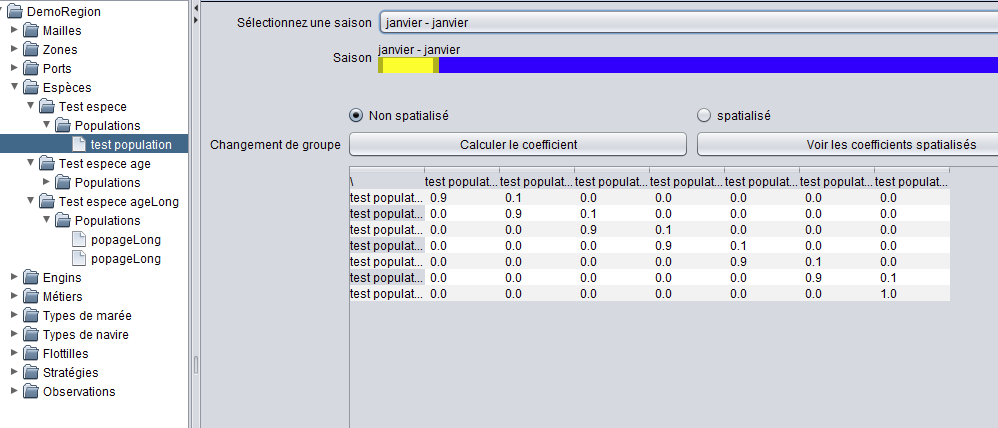Click the table cell containing 1.0
This screenshot has width=998, height=428.
(x=912, y=294)
